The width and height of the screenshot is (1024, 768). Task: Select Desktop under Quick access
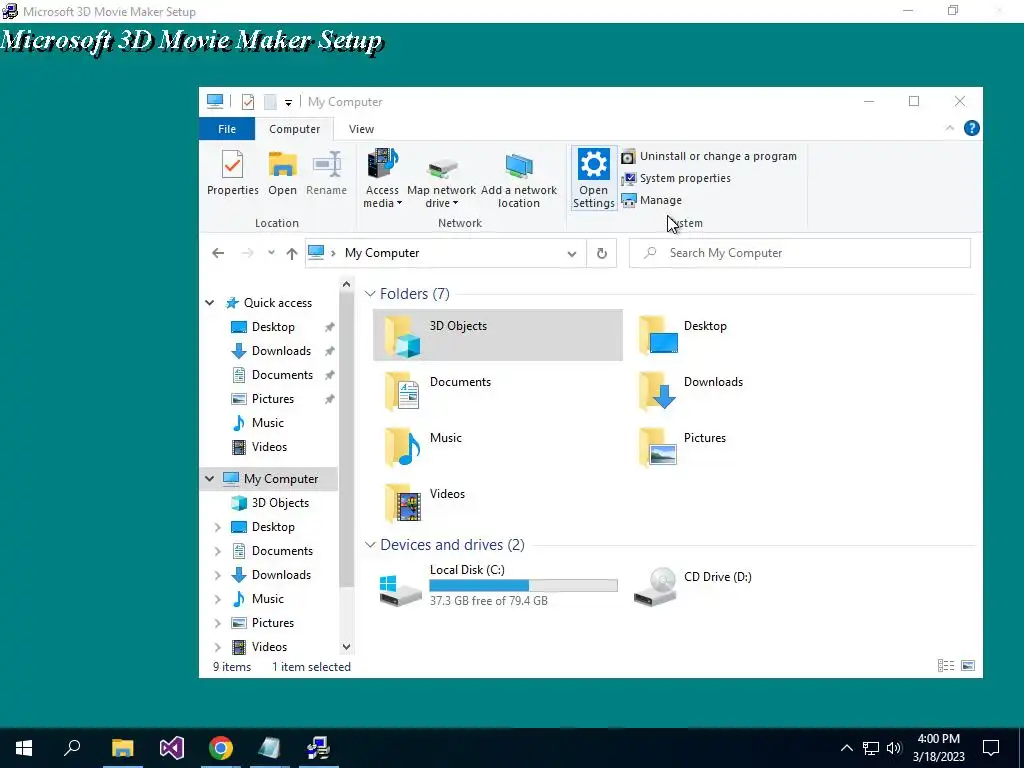click(273, 327)
